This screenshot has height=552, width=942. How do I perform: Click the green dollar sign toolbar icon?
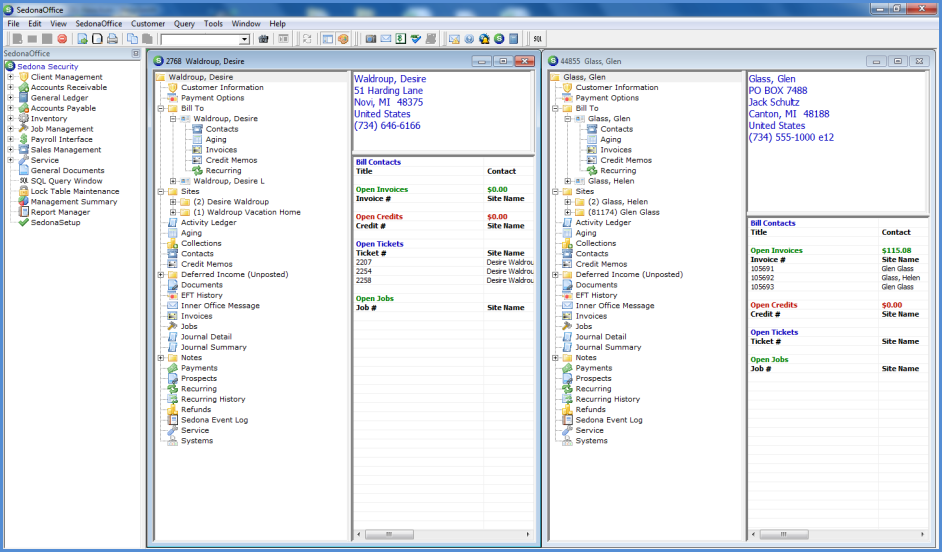point(401,39)
